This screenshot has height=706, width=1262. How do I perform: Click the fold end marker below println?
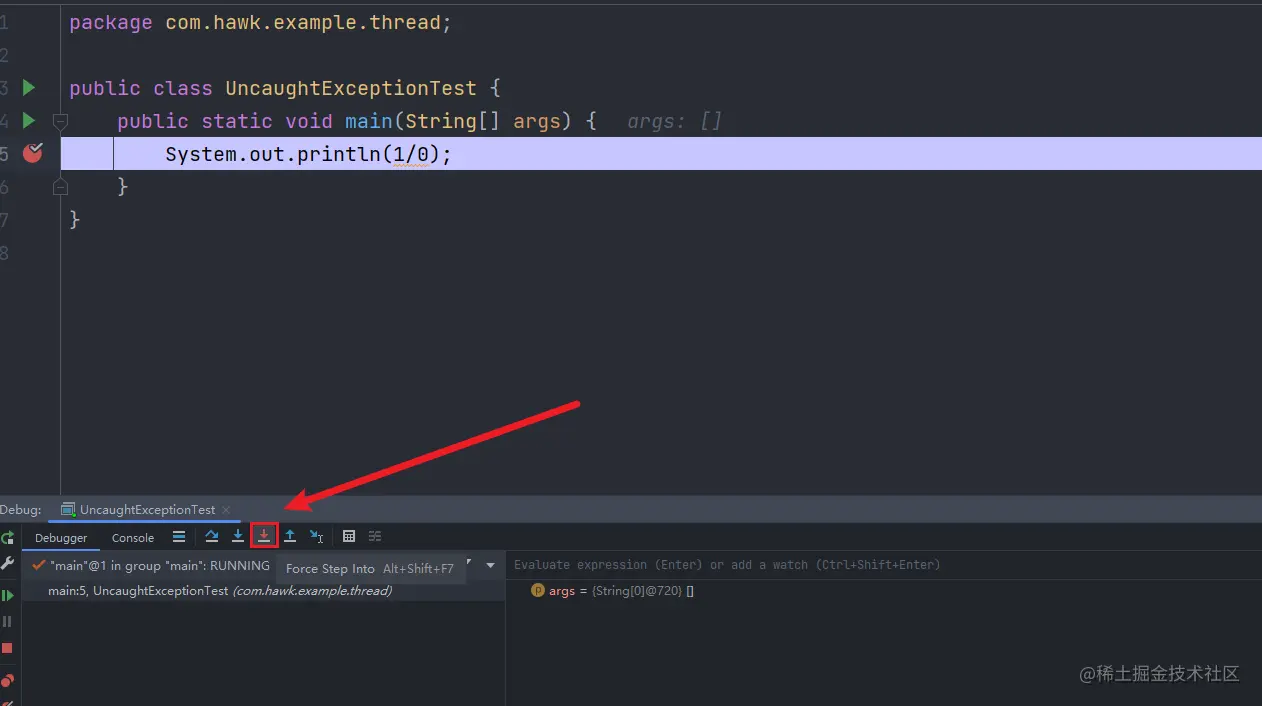point(60,187)
